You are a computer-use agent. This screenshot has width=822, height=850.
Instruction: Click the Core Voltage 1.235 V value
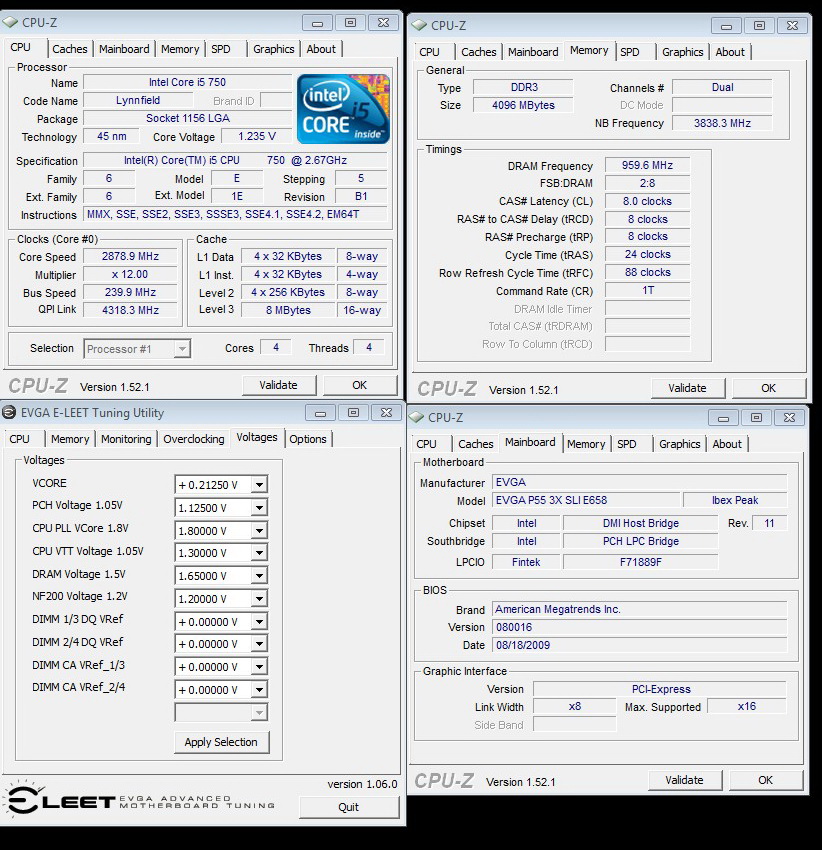coord(257,136)
